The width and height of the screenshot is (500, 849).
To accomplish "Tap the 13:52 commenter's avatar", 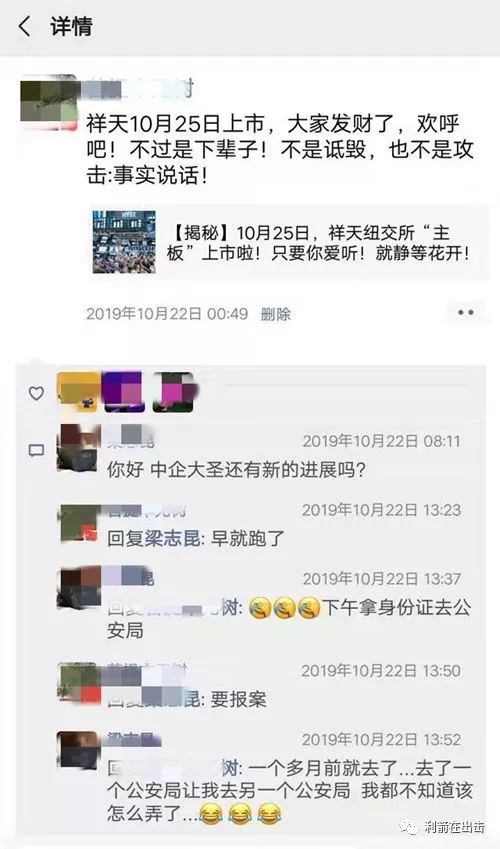I will pyautogui.click(x=79, y=750).
